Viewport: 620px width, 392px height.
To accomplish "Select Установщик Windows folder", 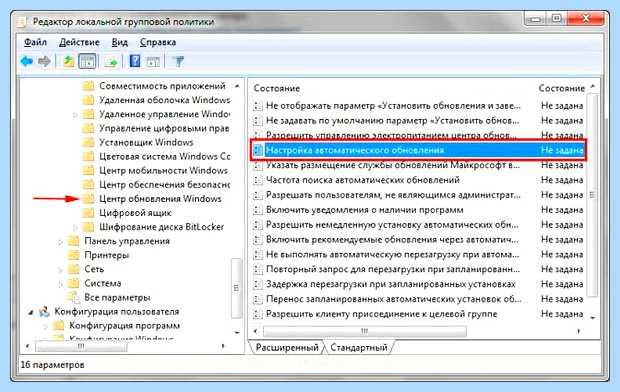I will tap(146, 142).
